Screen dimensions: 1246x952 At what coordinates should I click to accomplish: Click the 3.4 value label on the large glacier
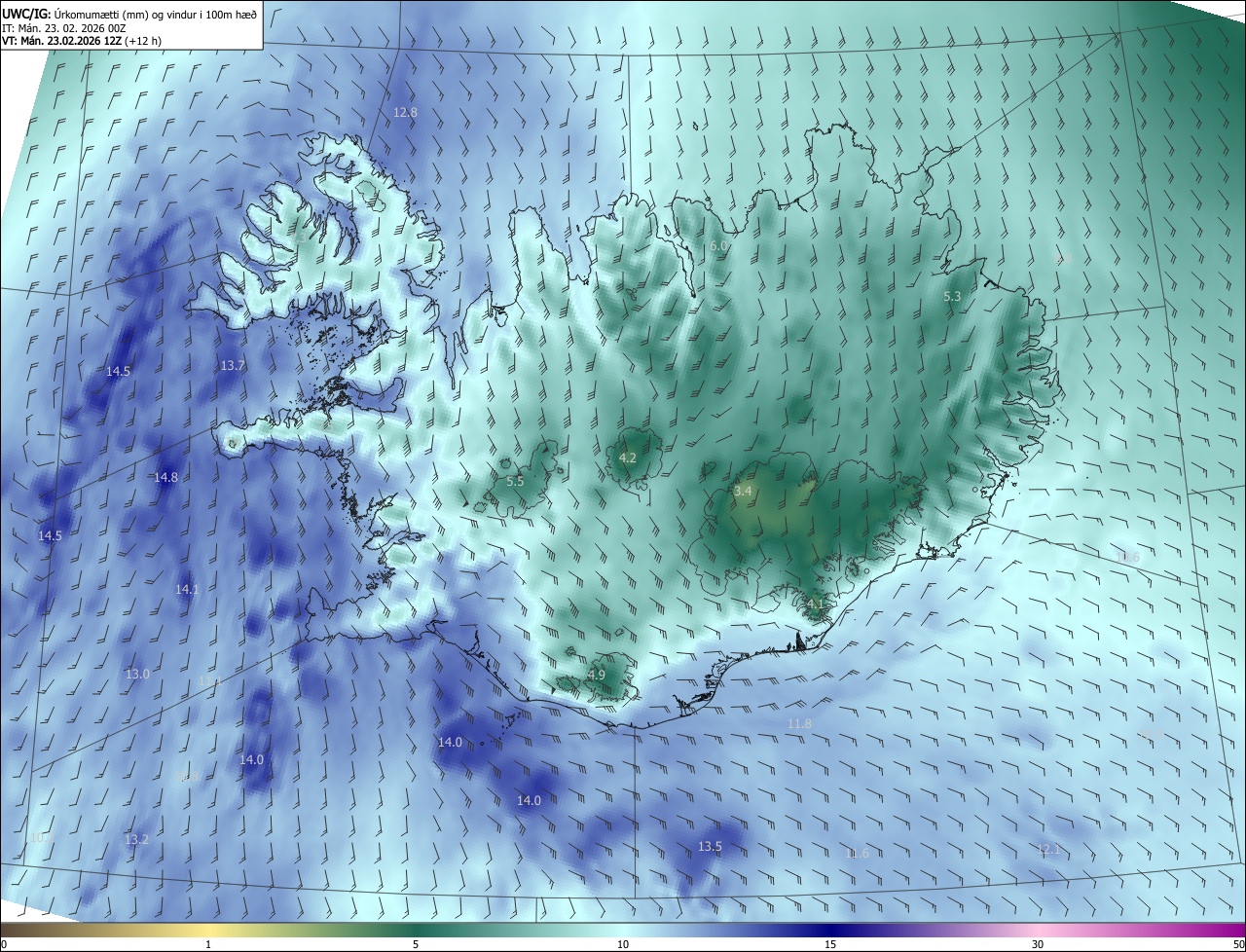[743, 492]
